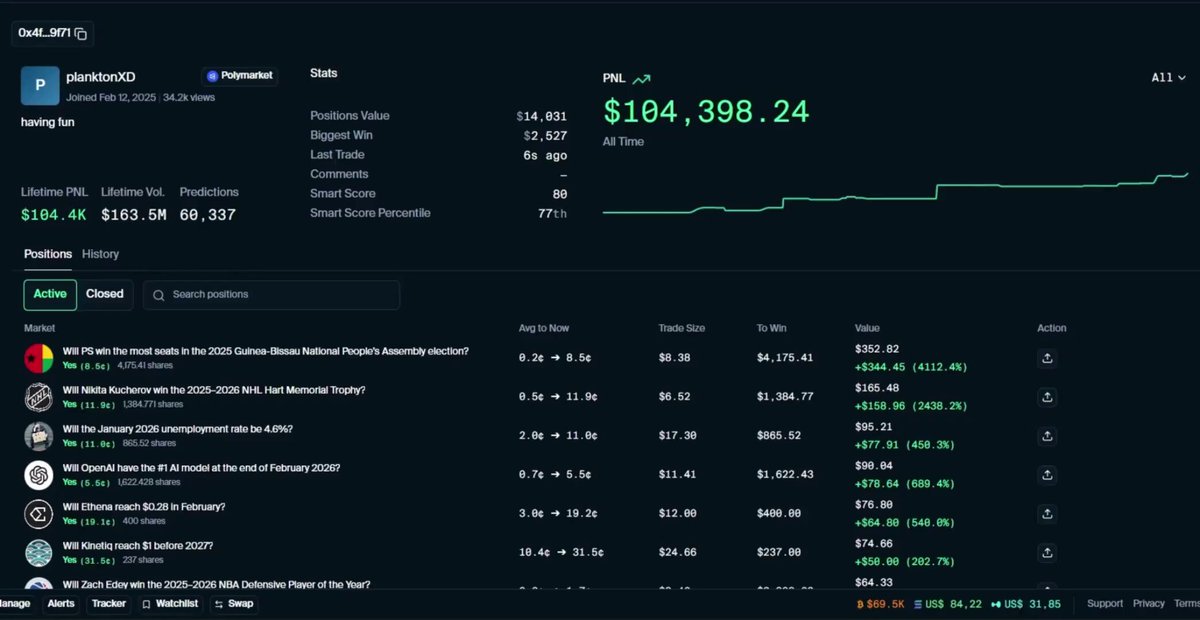Image resolution: width=1200 pixels, height=620 pixels.
Task: Share the OpenAI #1 AI model position
Action: coord(1047,475)
